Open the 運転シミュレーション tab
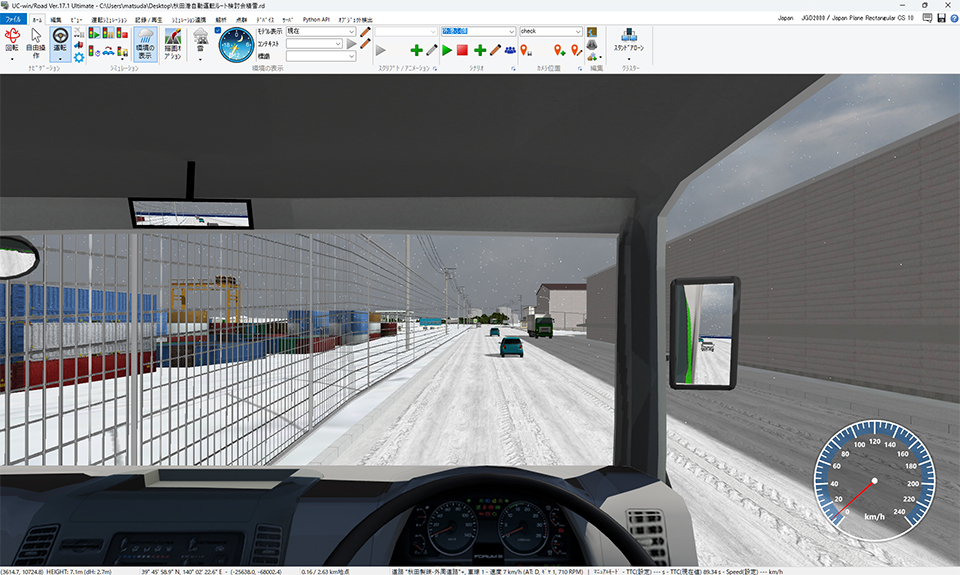Image resolution: width=960 pixels, height=575 pixels. coord(109,20)
